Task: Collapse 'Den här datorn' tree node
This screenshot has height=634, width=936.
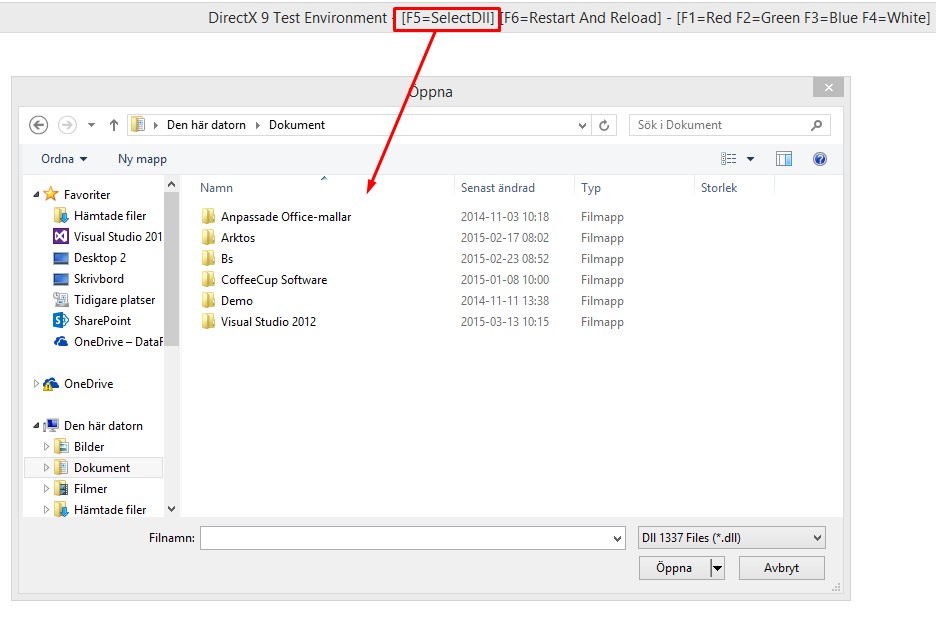Action: click(36, 425)
